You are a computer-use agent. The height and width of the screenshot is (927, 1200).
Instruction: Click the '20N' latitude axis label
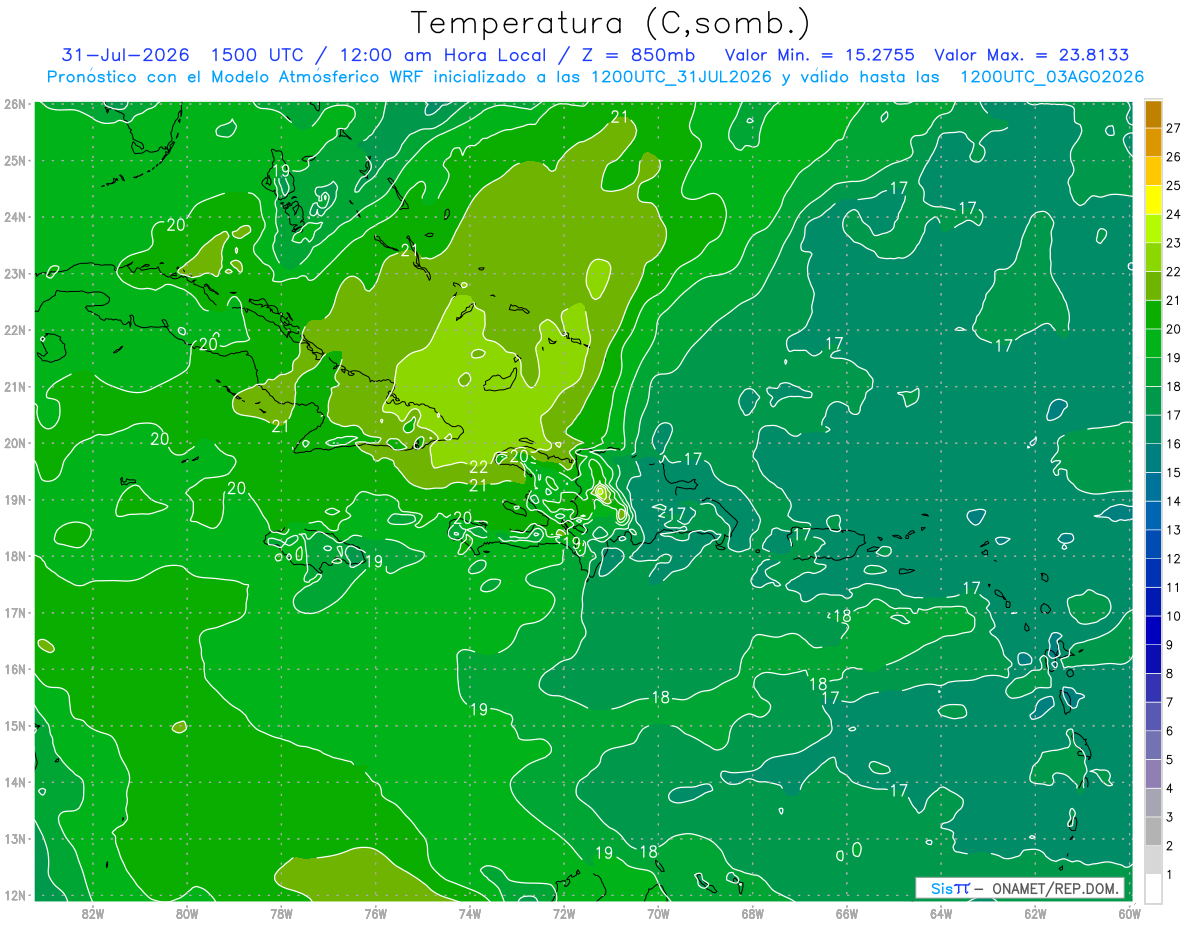15,443
